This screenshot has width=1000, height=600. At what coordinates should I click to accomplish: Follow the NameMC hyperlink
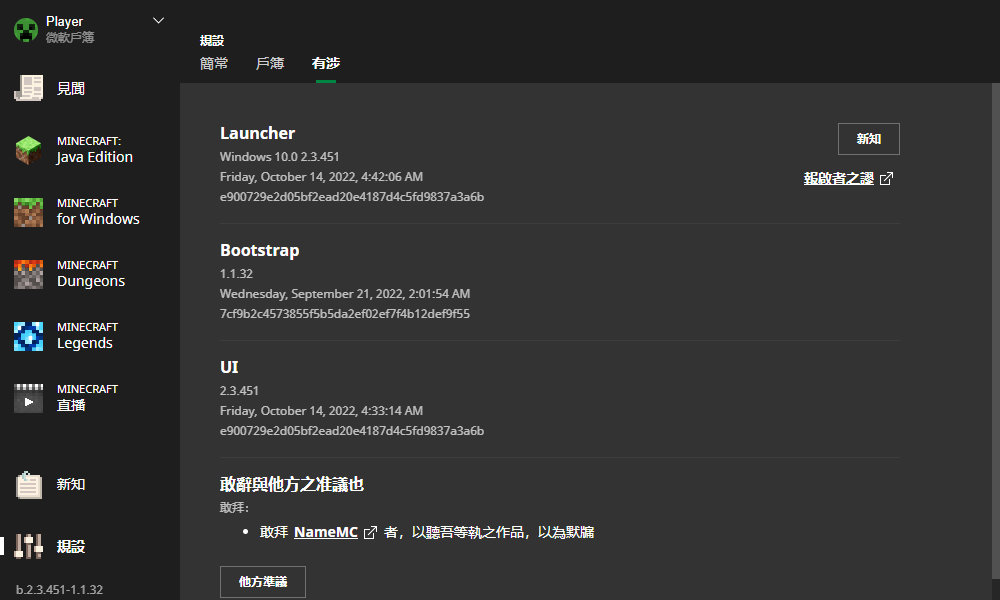(326, 532)
